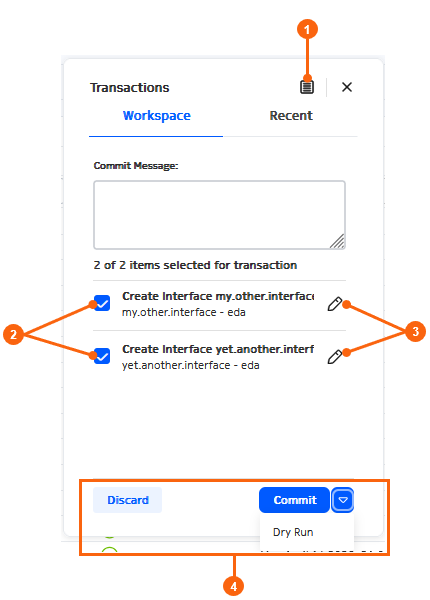
Task: Open the transaction list icon beside the close button
Action: [306, 87]
